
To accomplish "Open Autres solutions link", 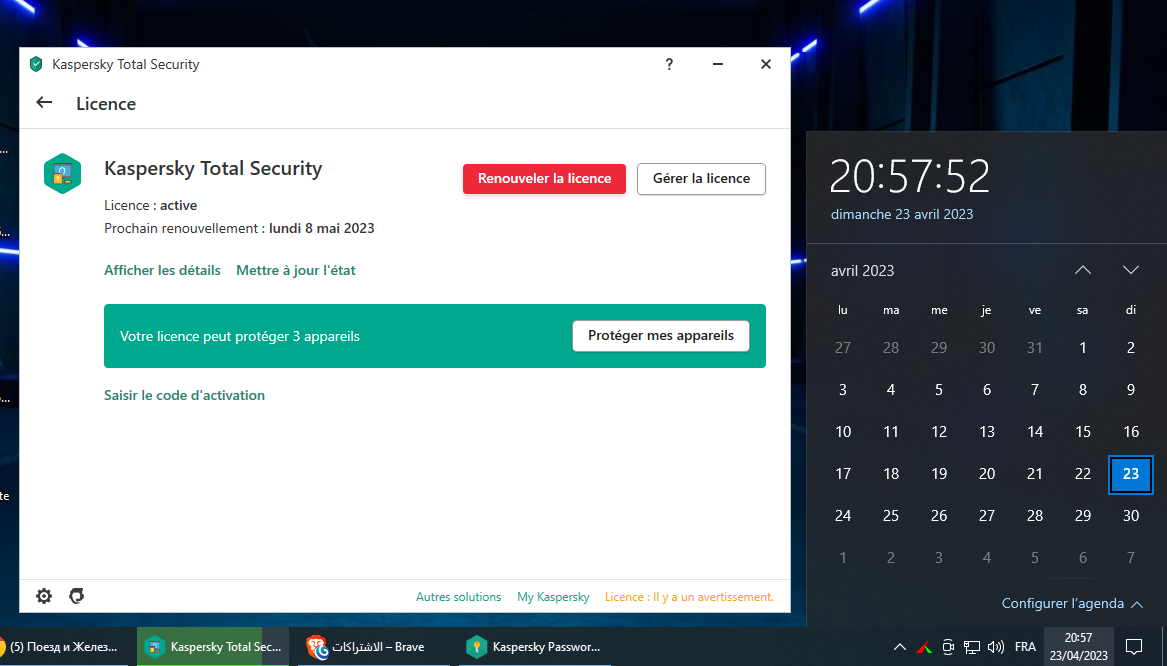I will (458, 597).
